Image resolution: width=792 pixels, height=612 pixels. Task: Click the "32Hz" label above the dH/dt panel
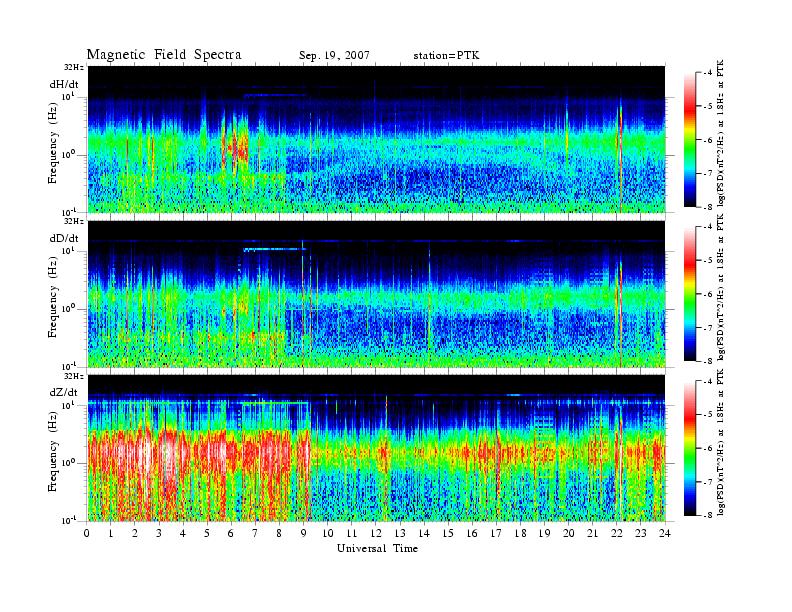[x=74, y=67]
